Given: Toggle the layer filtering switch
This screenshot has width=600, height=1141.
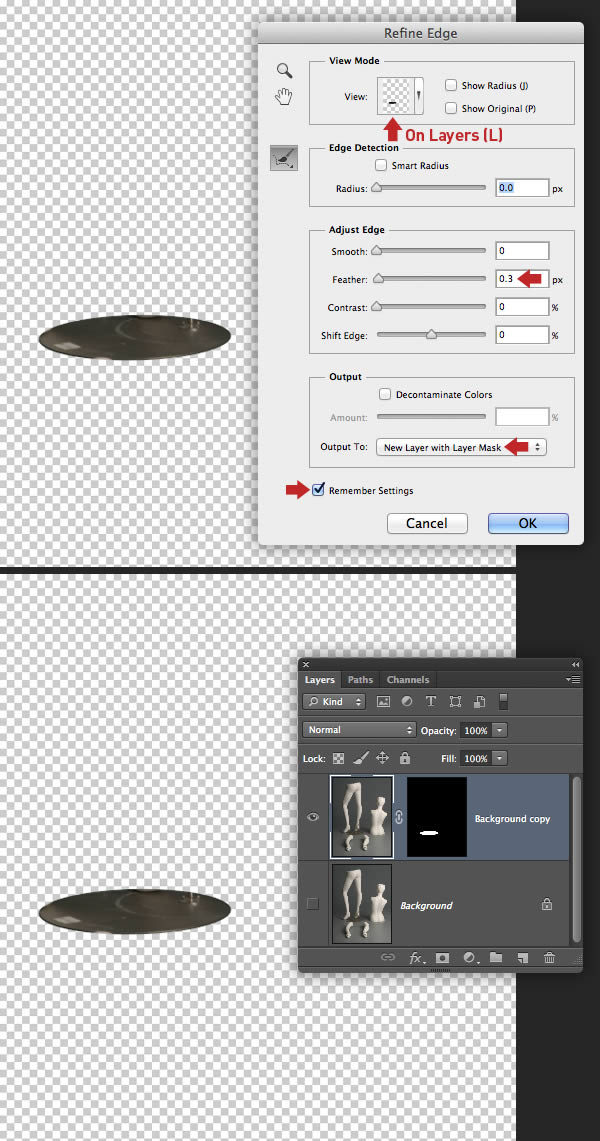Looking at the screenshot, I should (x=503, y=702).
